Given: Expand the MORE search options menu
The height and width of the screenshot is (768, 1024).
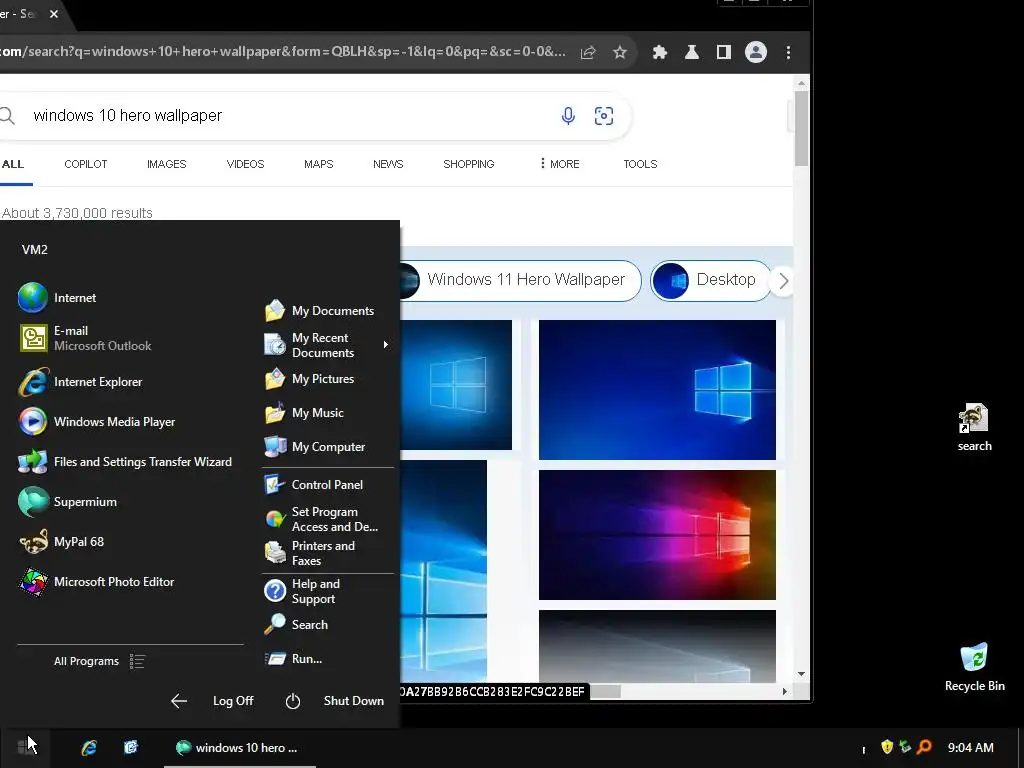Looking at the screenshot, I should coord(560,164).
